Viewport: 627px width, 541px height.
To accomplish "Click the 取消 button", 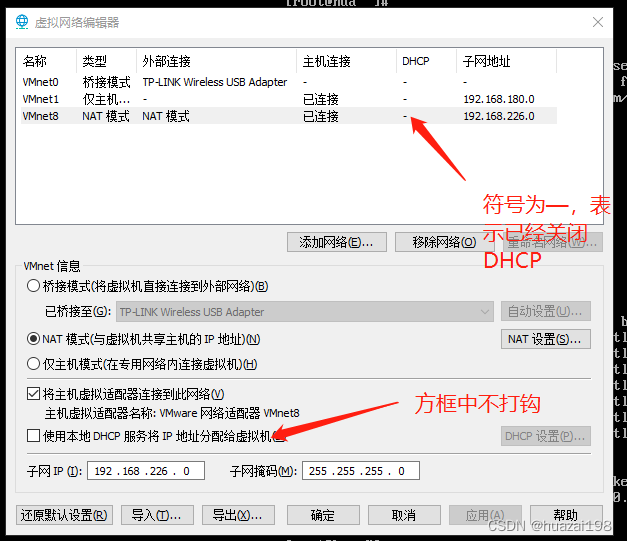I will [404, 515].
